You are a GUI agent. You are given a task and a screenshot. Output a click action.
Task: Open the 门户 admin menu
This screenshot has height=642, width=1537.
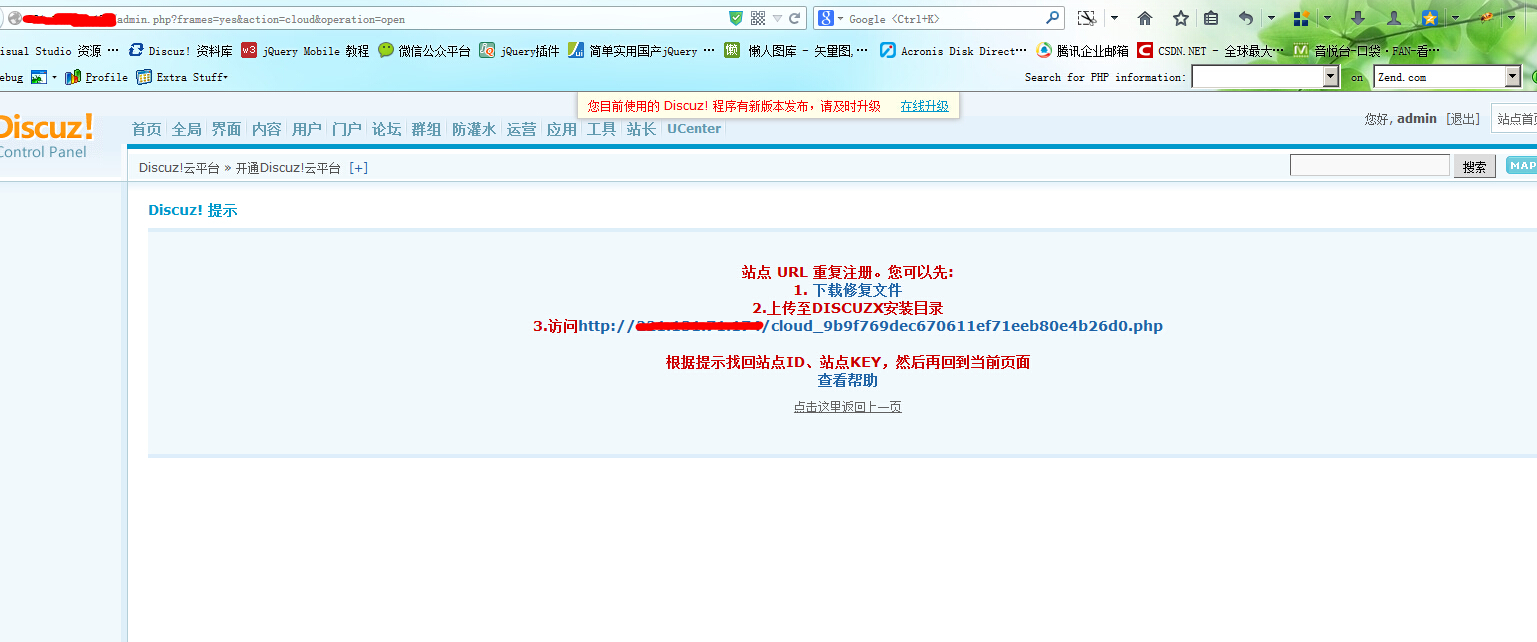pos(346,129)
